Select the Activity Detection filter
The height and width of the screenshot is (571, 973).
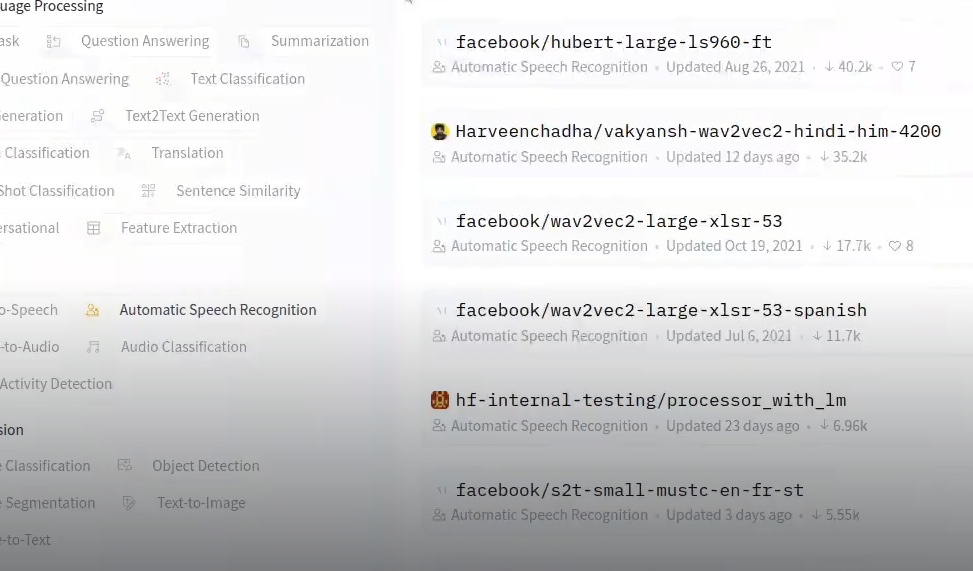[x=56, y=384]
